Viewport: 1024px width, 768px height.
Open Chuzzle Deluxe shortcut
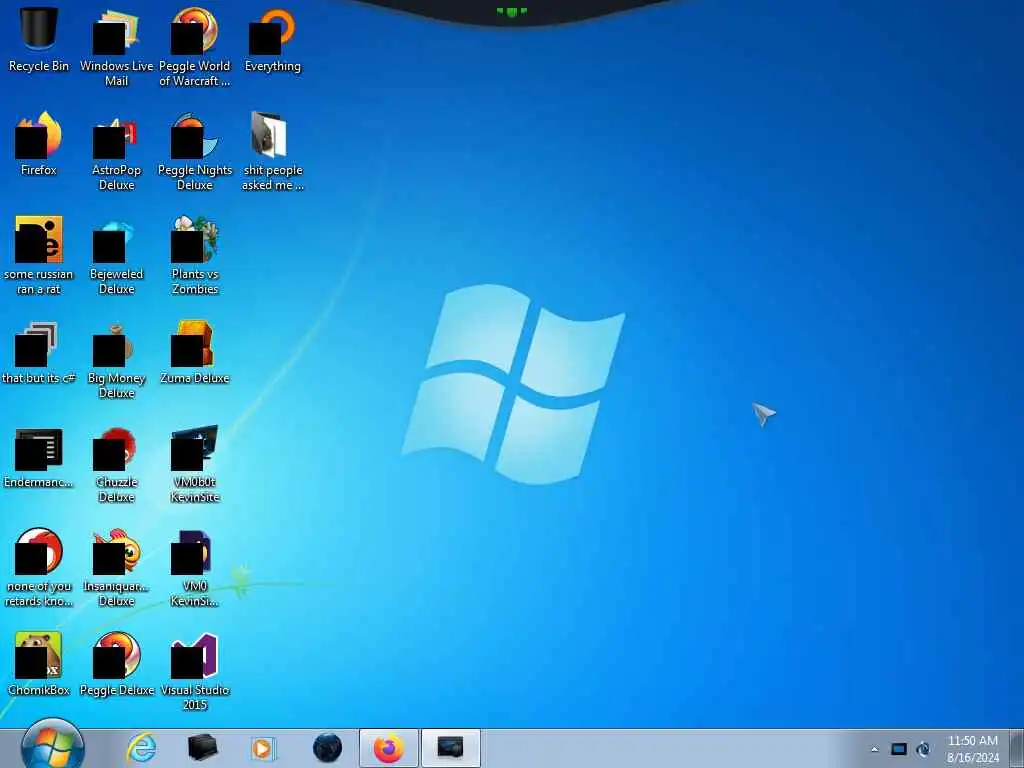pos(116,464)
